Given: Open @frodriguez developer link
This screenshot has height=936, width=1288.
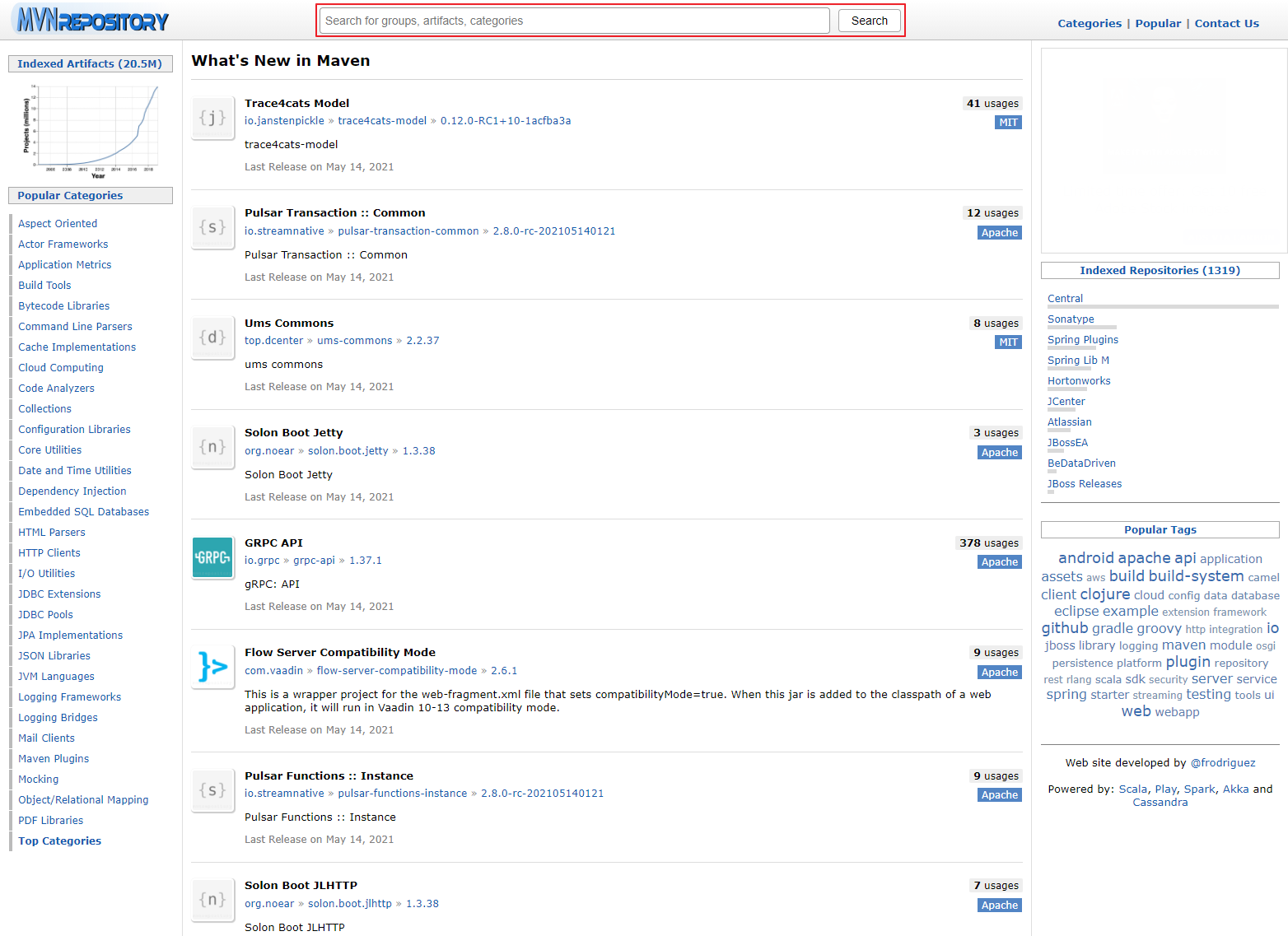Looking at the screenshot, I should coord(1223,762).
